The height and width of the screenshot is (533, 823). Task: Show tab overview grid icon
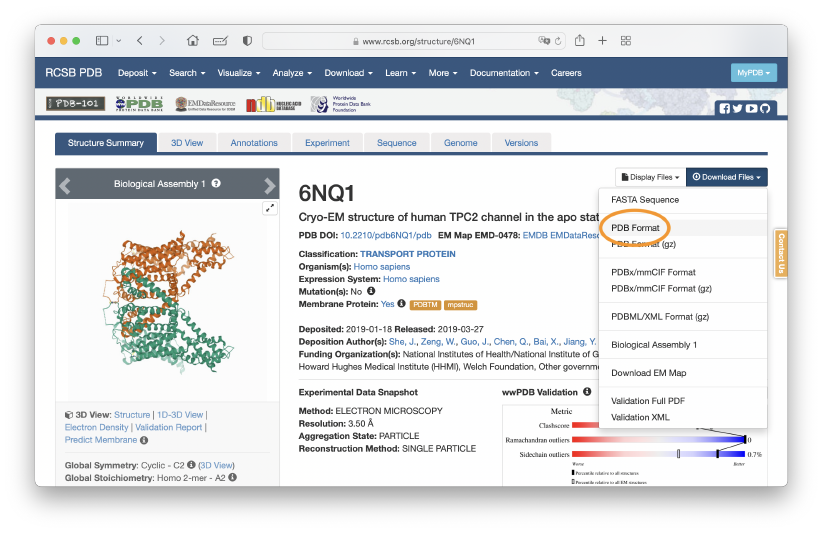coord(626,40)
